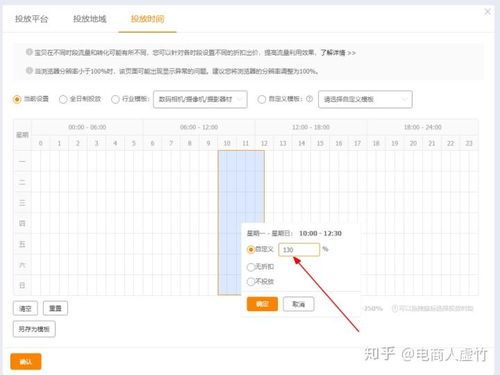This screenshot has height=375, width=500.
Task: Click the hour 17 column header
Action: point(357,143)
